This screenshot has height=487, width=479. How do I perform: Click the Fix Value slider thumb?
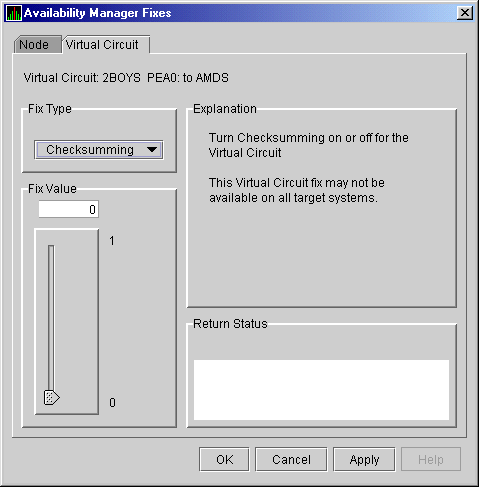pos(52,397)
